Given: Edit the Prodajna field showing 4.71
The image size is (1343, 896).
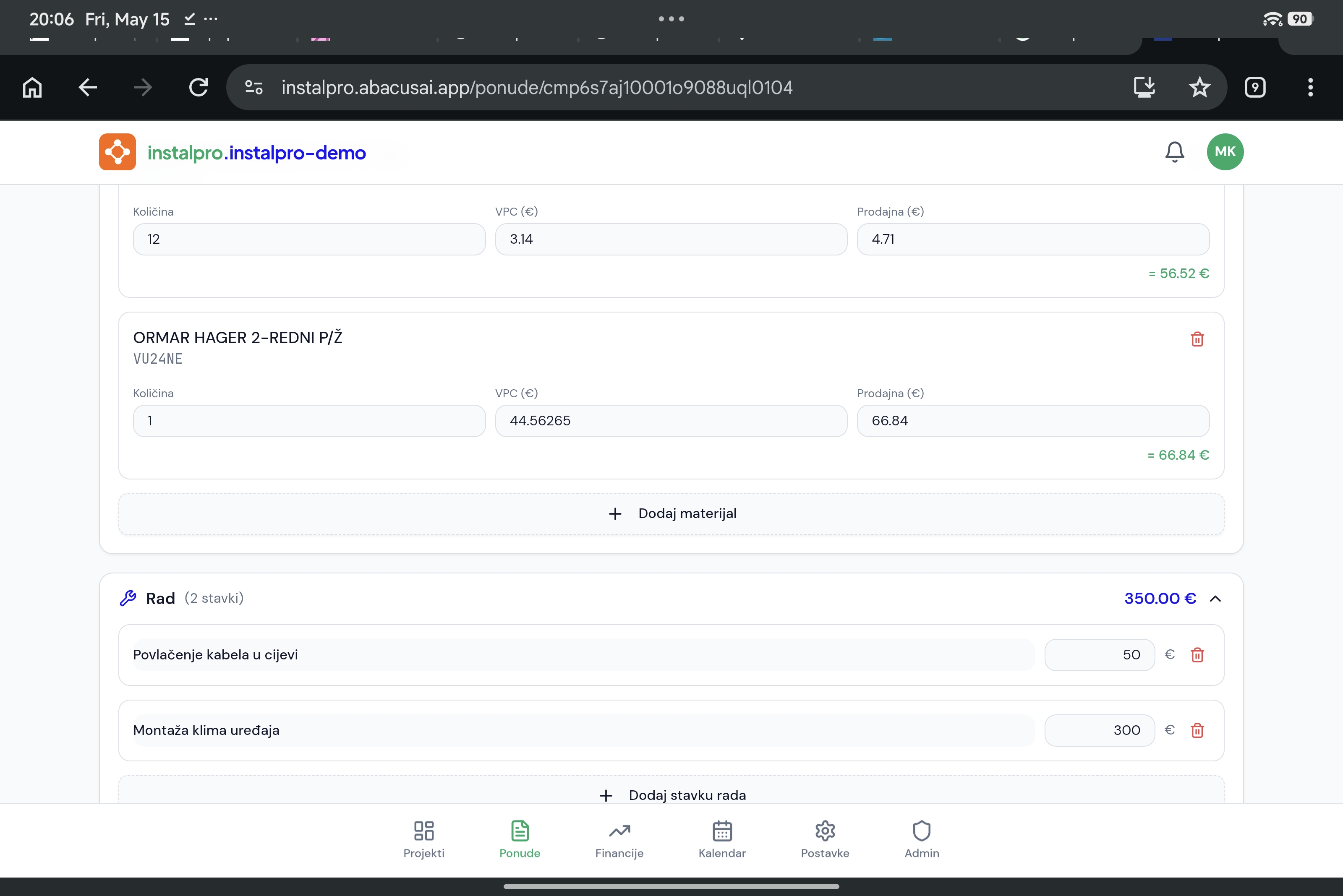Looking at the screenshot, I should click(1033, 240).
